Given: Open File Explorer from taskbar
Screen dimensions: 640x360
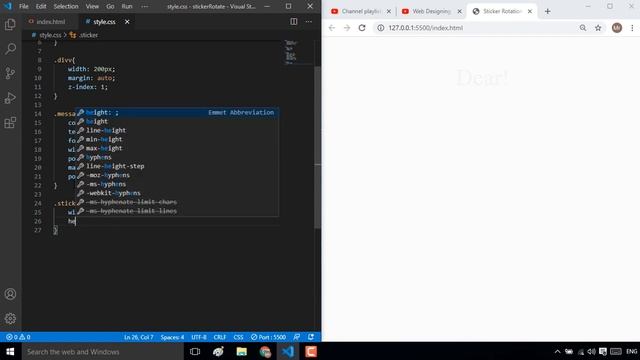Looking at the screenshot, I should point(242,351).
